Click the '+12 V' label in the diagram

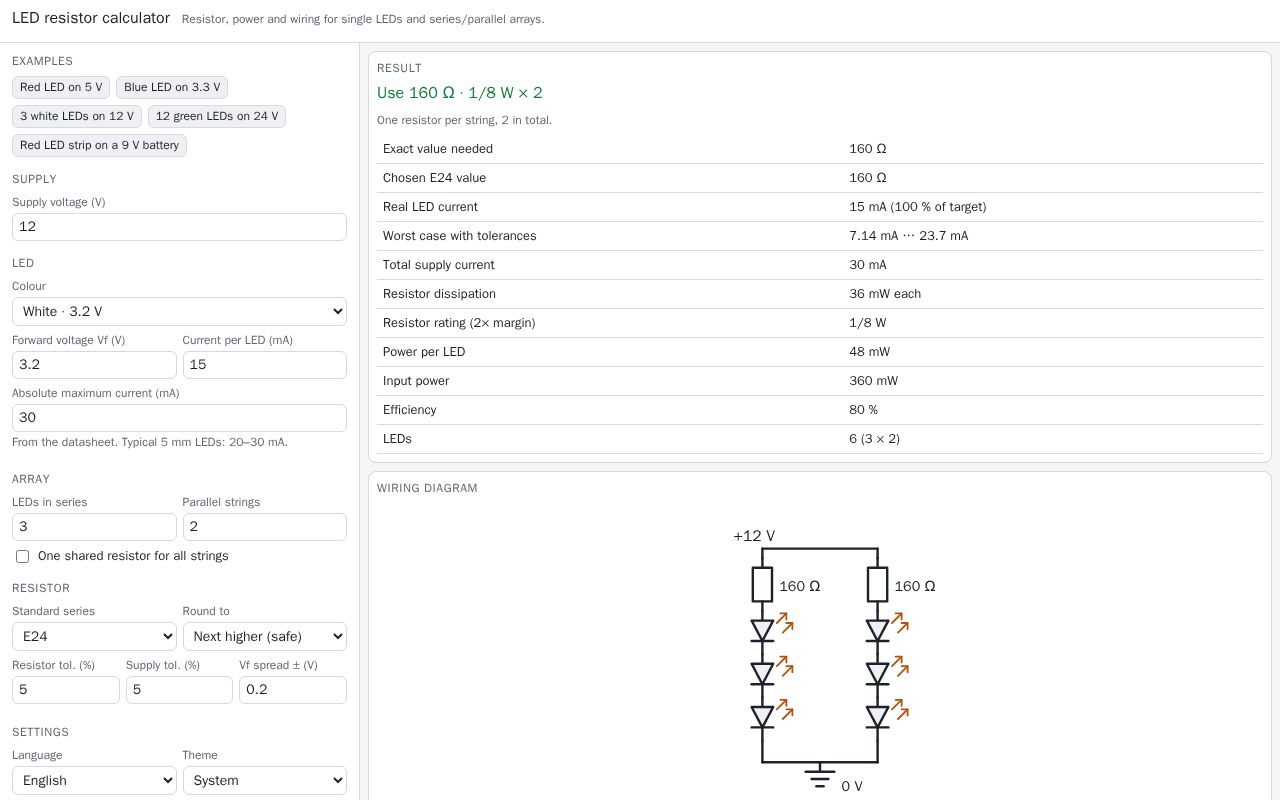coord(754,536)
